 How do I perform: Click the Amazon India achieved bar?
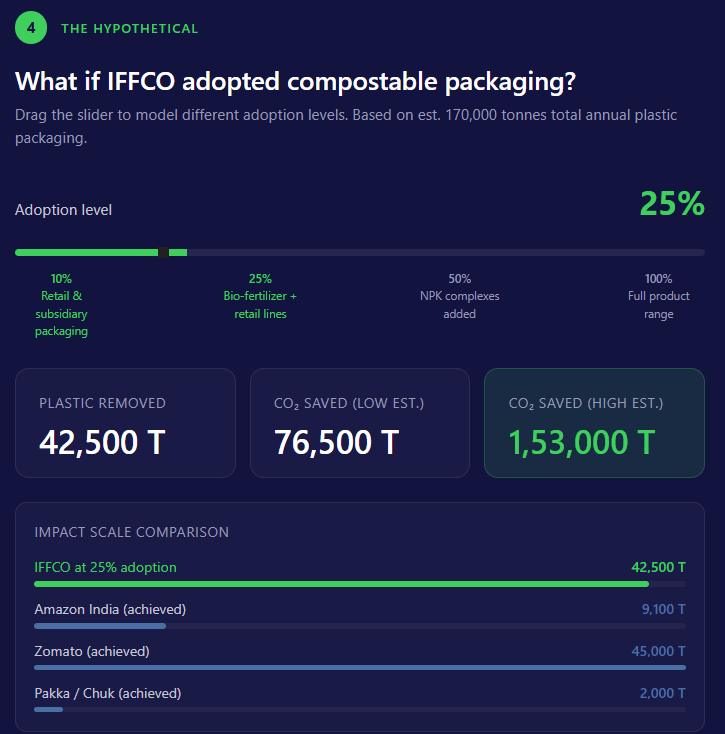pos(100,626)
